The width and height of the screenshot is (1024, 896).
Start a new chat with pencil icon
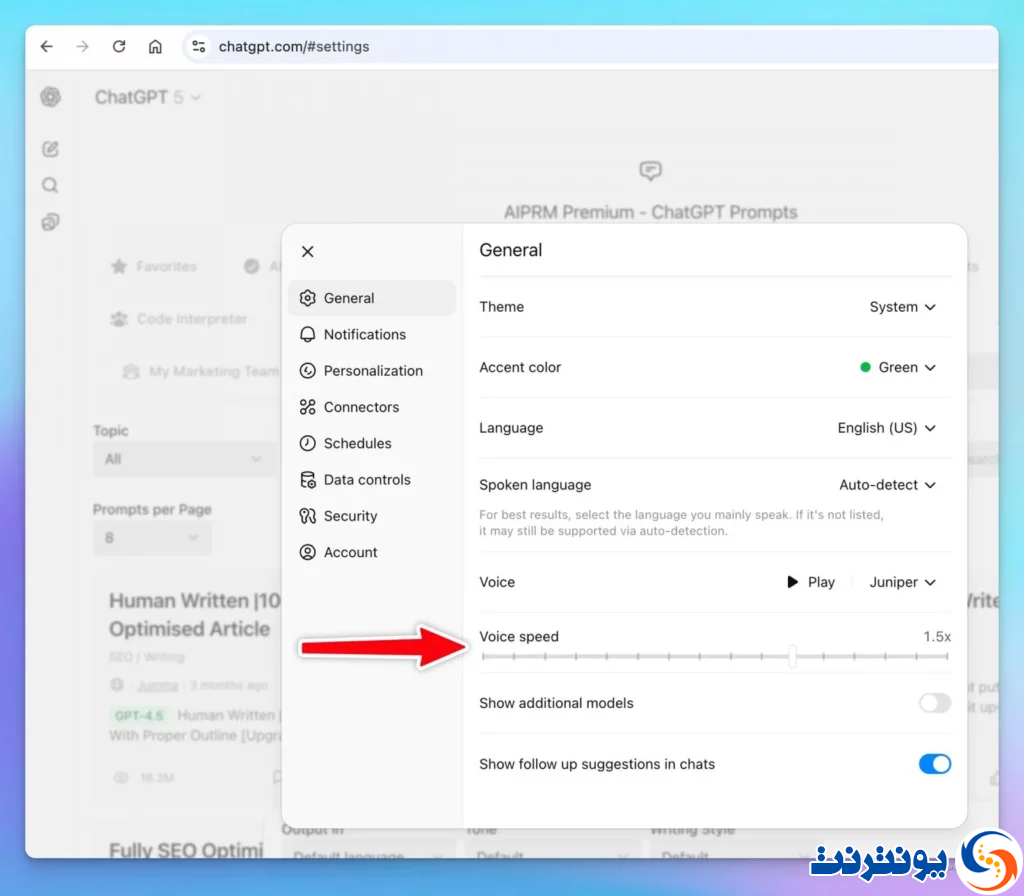click(50, 149)
